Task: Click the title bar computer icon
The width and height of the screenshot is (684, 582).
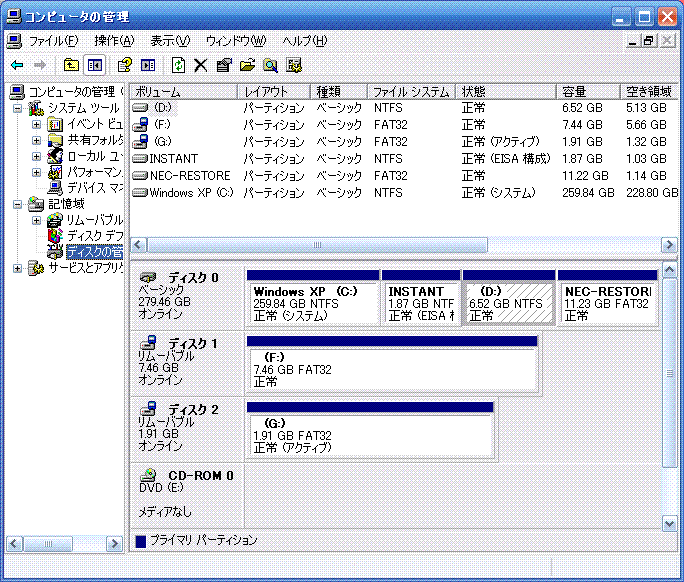Action: click(x=14, y=17)
